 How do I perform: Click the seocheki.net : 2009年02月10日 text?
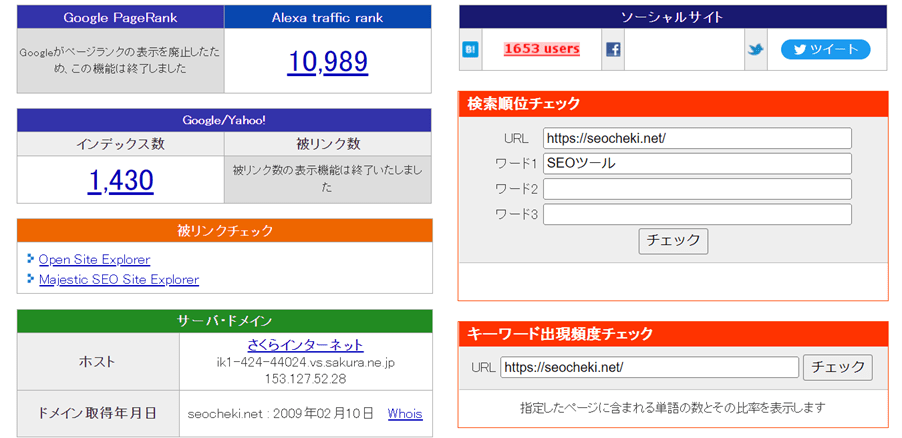(x=281, y=414)
